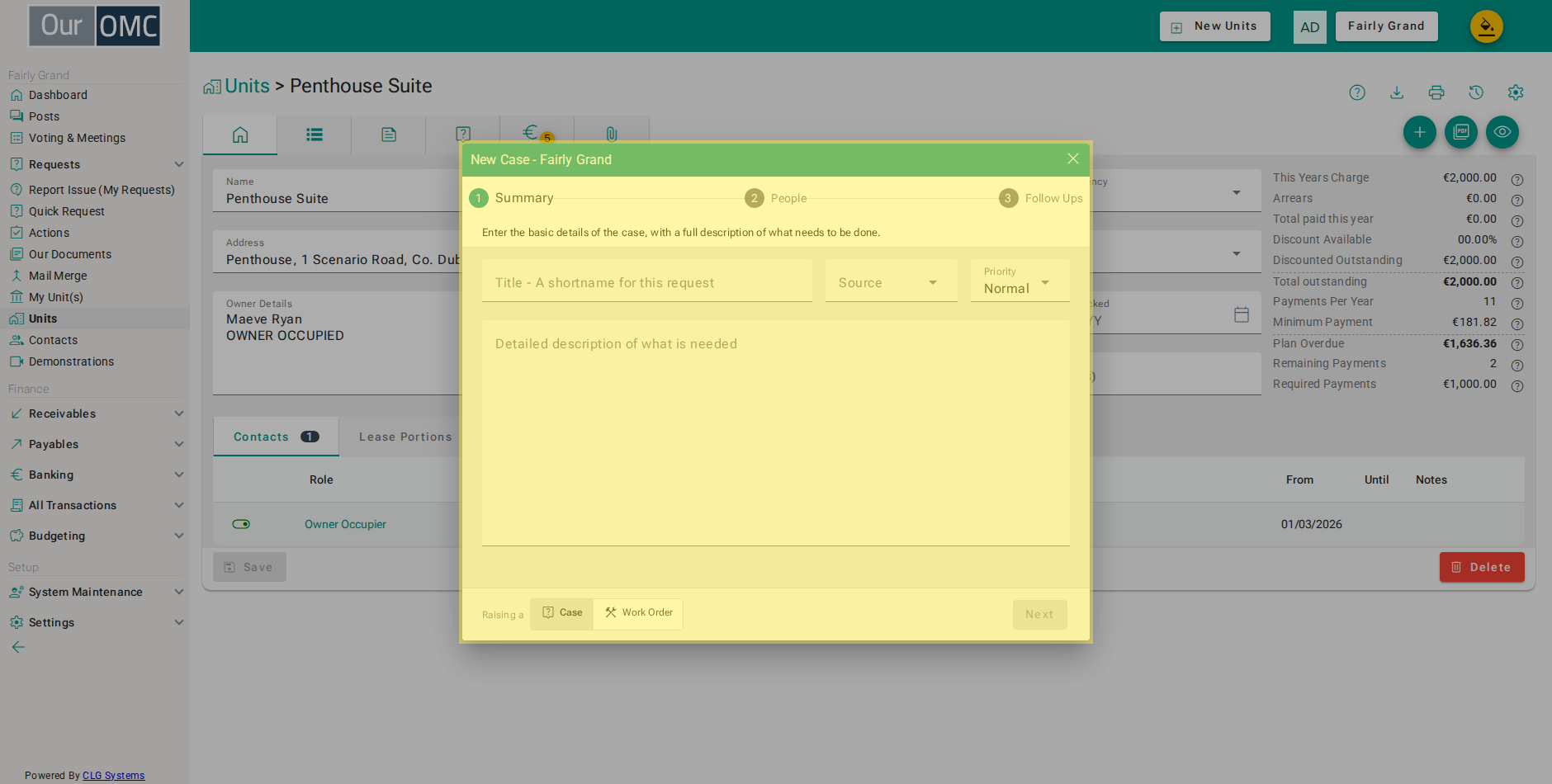Select Work Order as the raising type

pyautogui.click(x=638, y=613)
